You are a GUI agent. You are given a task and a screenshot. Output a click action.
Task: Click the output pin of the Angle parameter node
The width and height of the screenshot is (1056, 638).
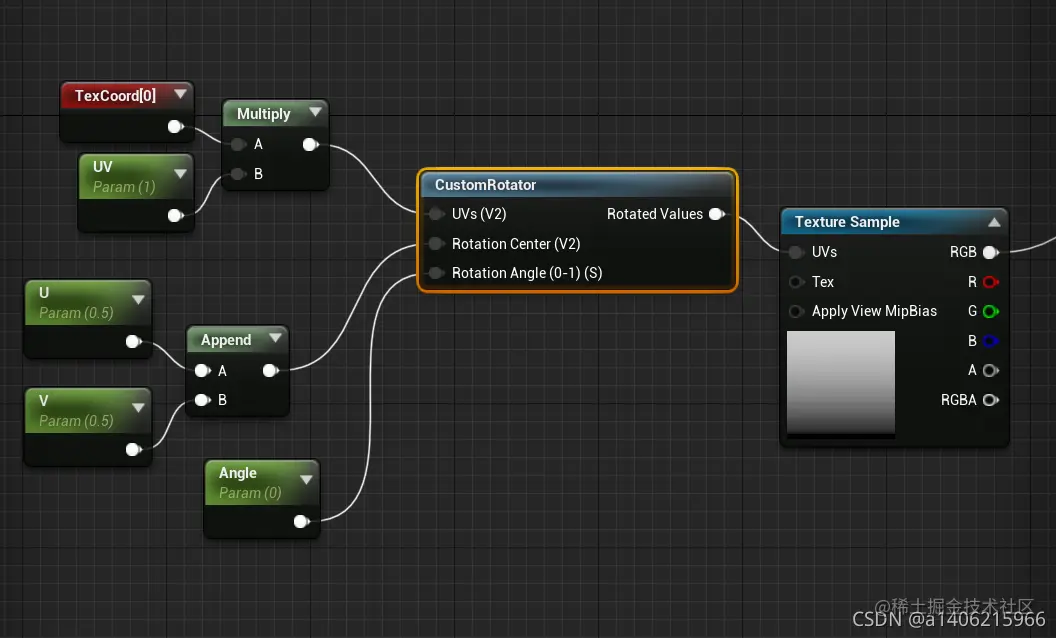point(301,521)
